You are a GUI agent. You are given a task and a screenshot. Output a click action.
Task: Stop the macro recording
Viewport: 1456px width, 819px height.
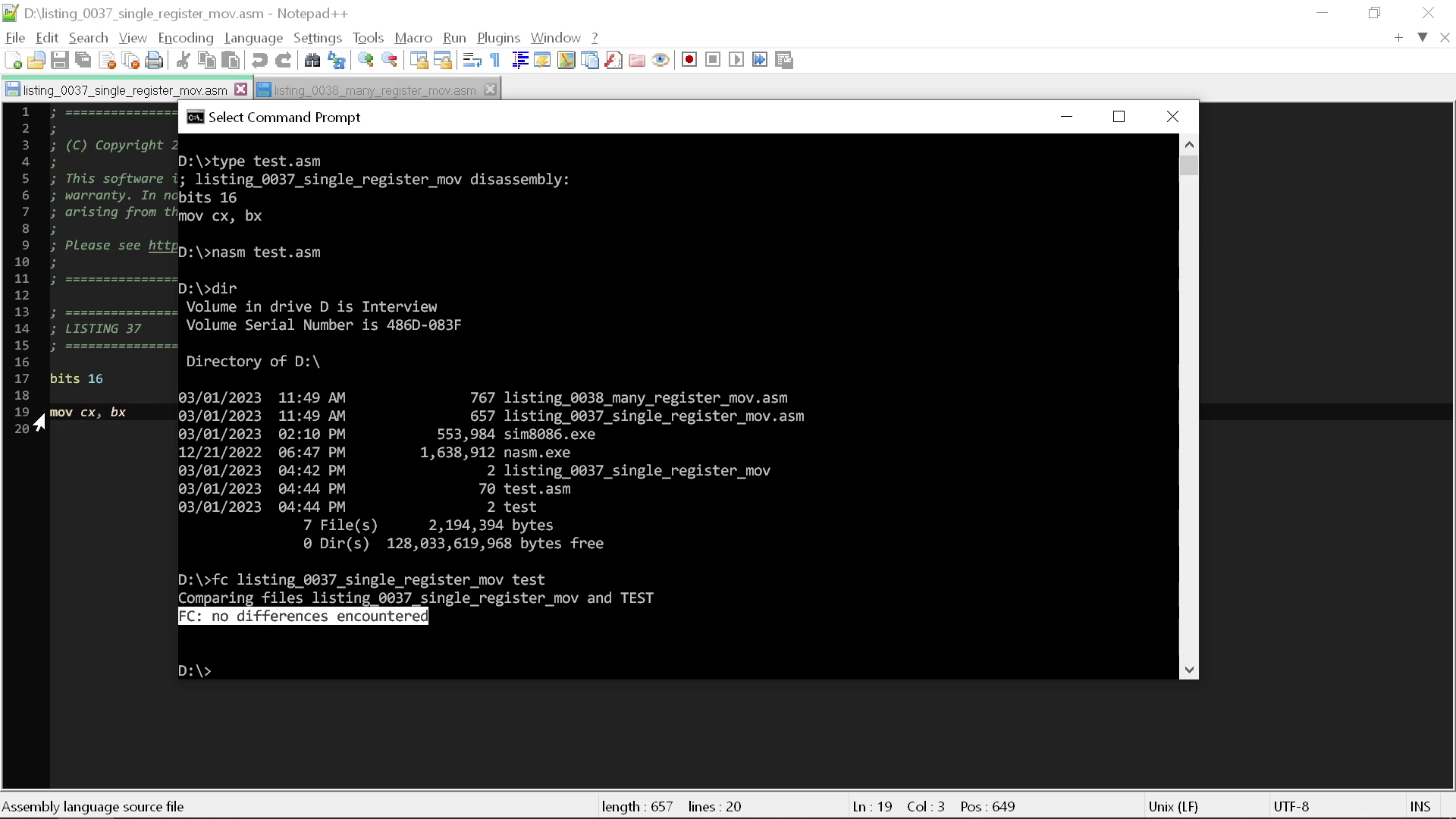point(713,60)
